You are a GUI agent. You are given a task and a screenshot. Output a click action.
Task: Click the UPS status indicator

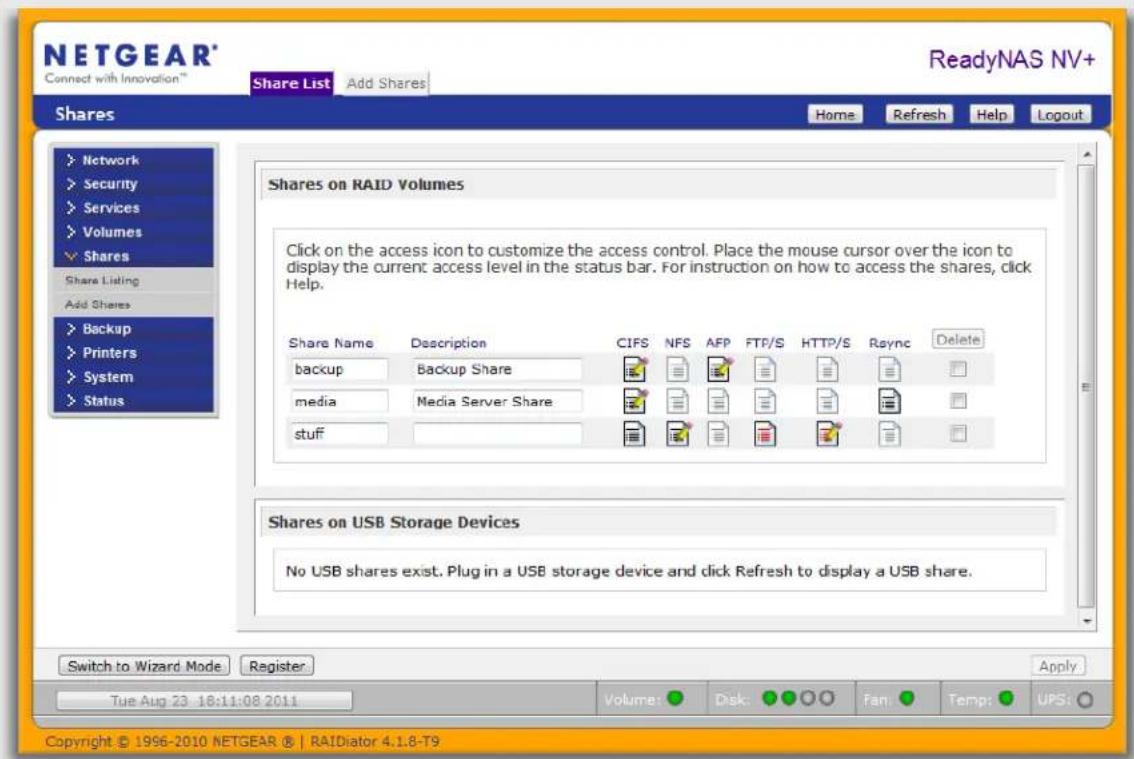coord(1085,700)
